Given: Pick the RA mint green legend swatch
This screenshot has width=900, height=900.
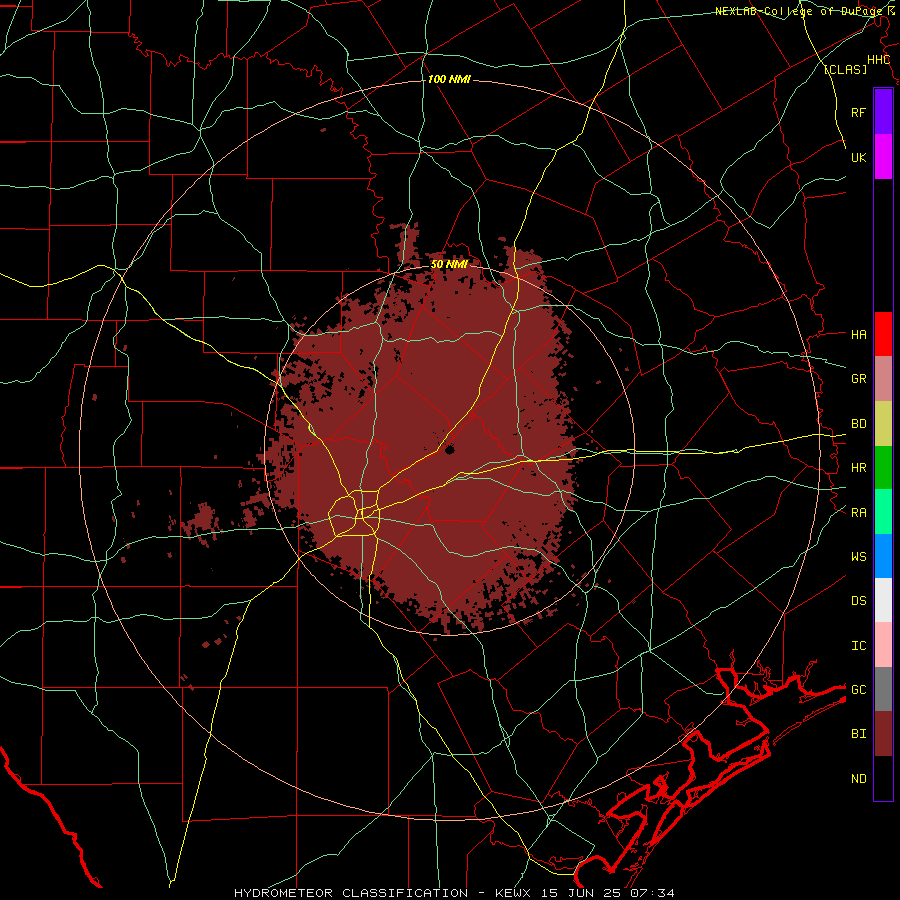Looking at the screenshot, I should point(883,512).
